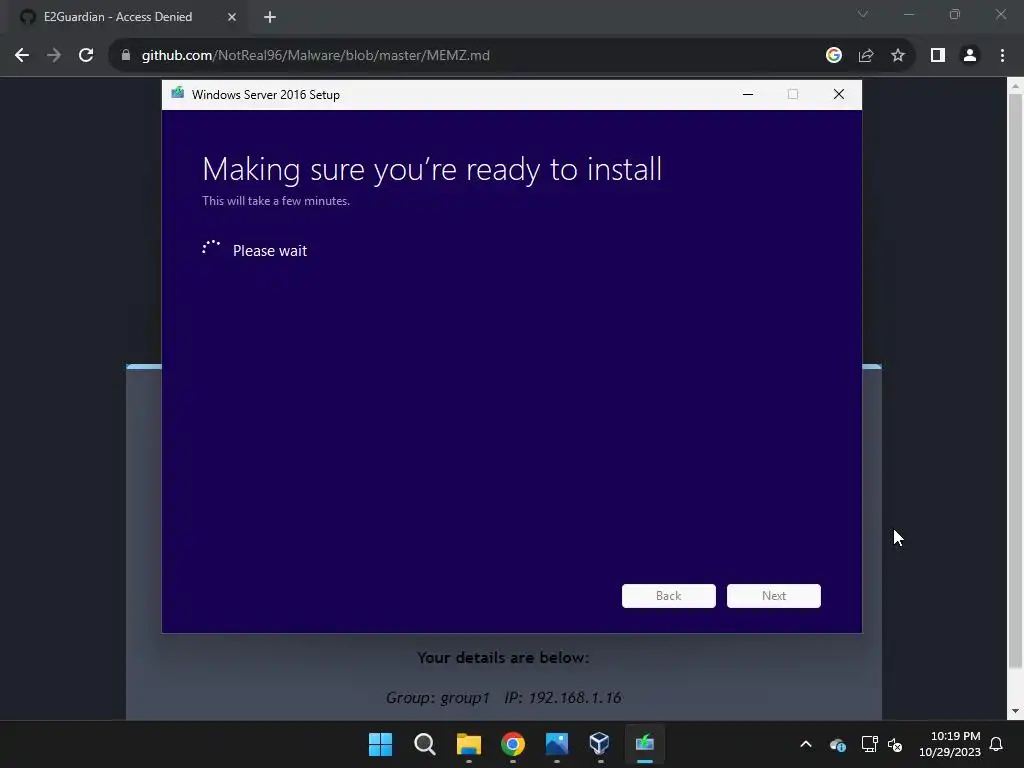Click the 'Group: group1' text
Image resolution: width=1024 pixels, height=768 pixels.
point(438,697)
